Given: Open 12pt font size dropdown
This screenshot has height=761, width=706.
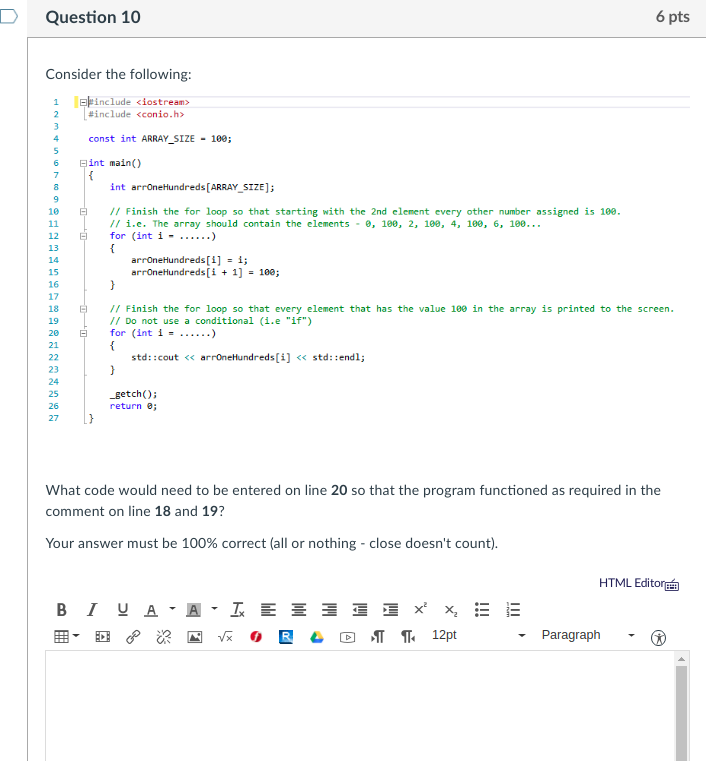Looking at the screenshot, I should click(x=478, y=635).
